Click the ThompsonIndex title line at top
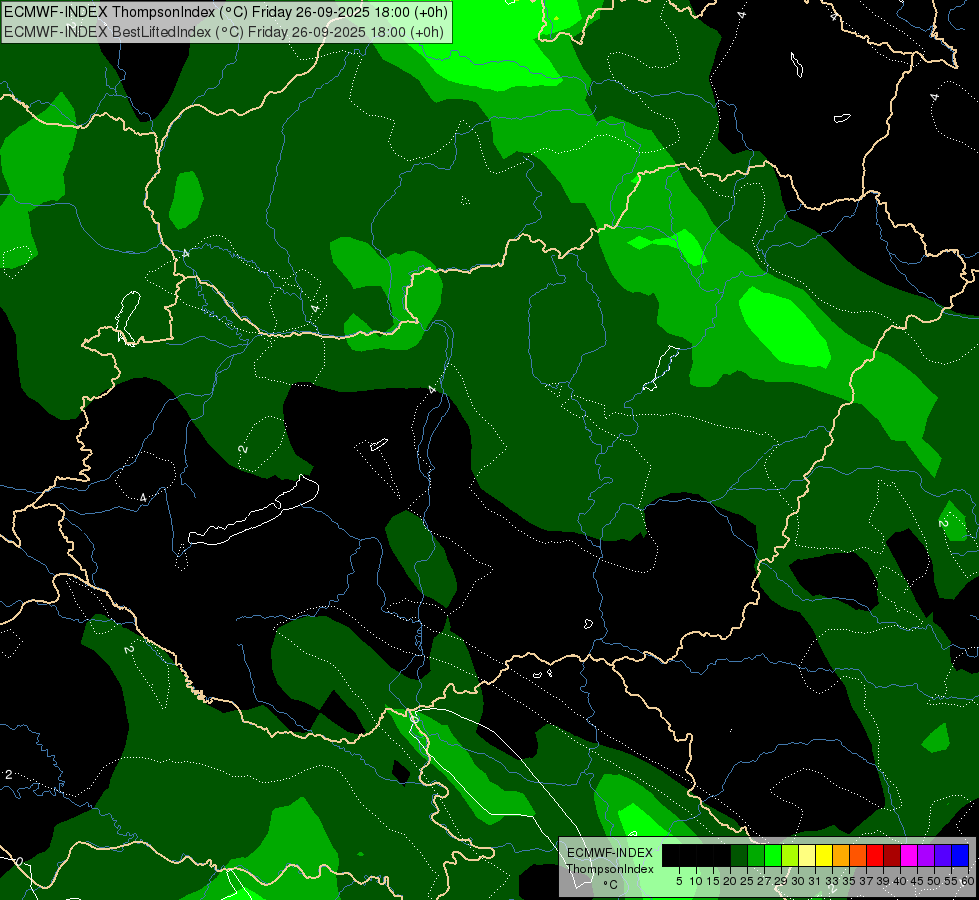Image resolution: width=979 pixels, height=900 pixels. (x=226, y=12)
